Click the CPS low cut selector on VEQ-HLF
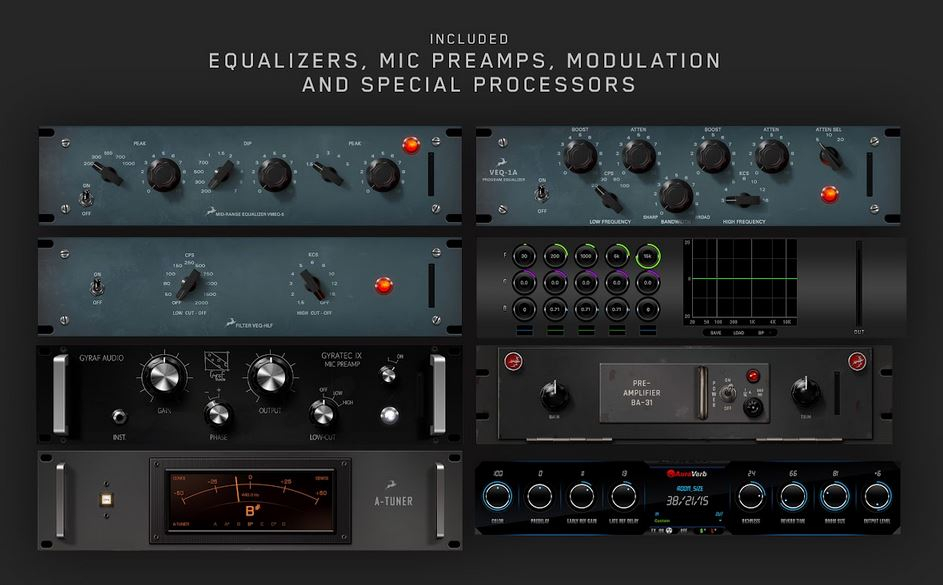Image resolution: width=943 pixels, height=585 pixels. (x=189, y=284)
